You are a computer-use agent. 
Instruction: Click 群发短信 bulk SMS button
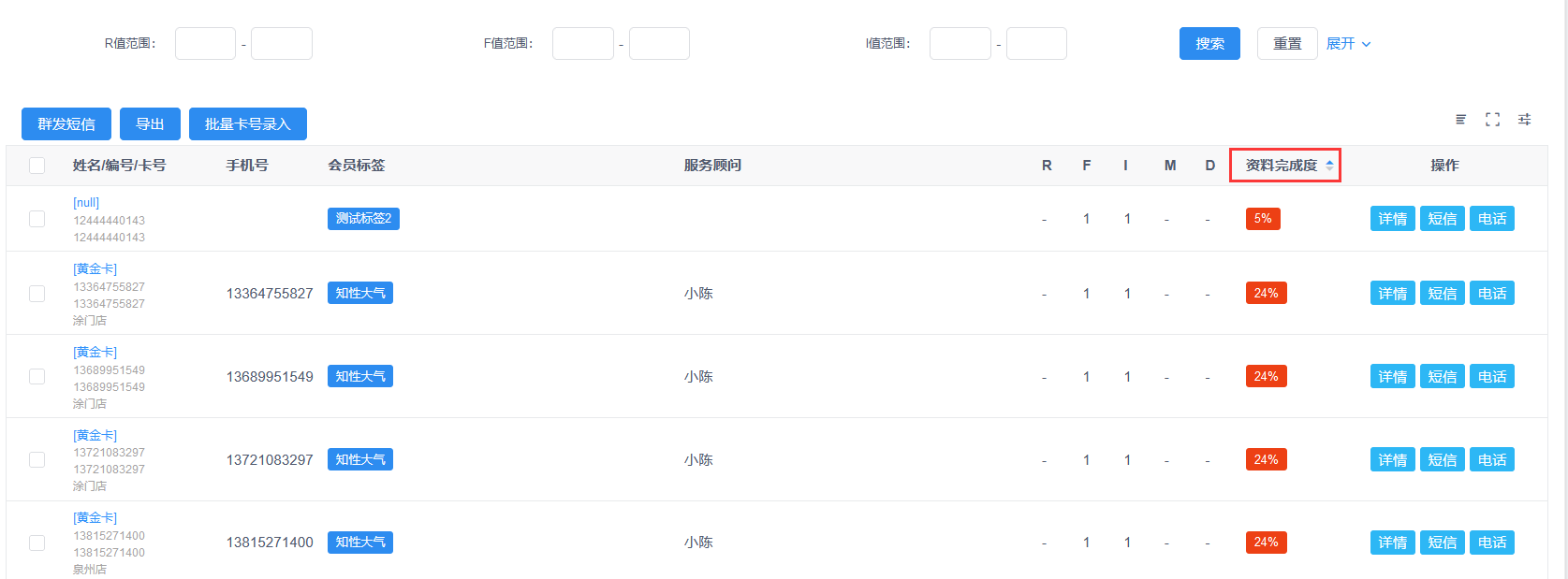coord(66,124)
